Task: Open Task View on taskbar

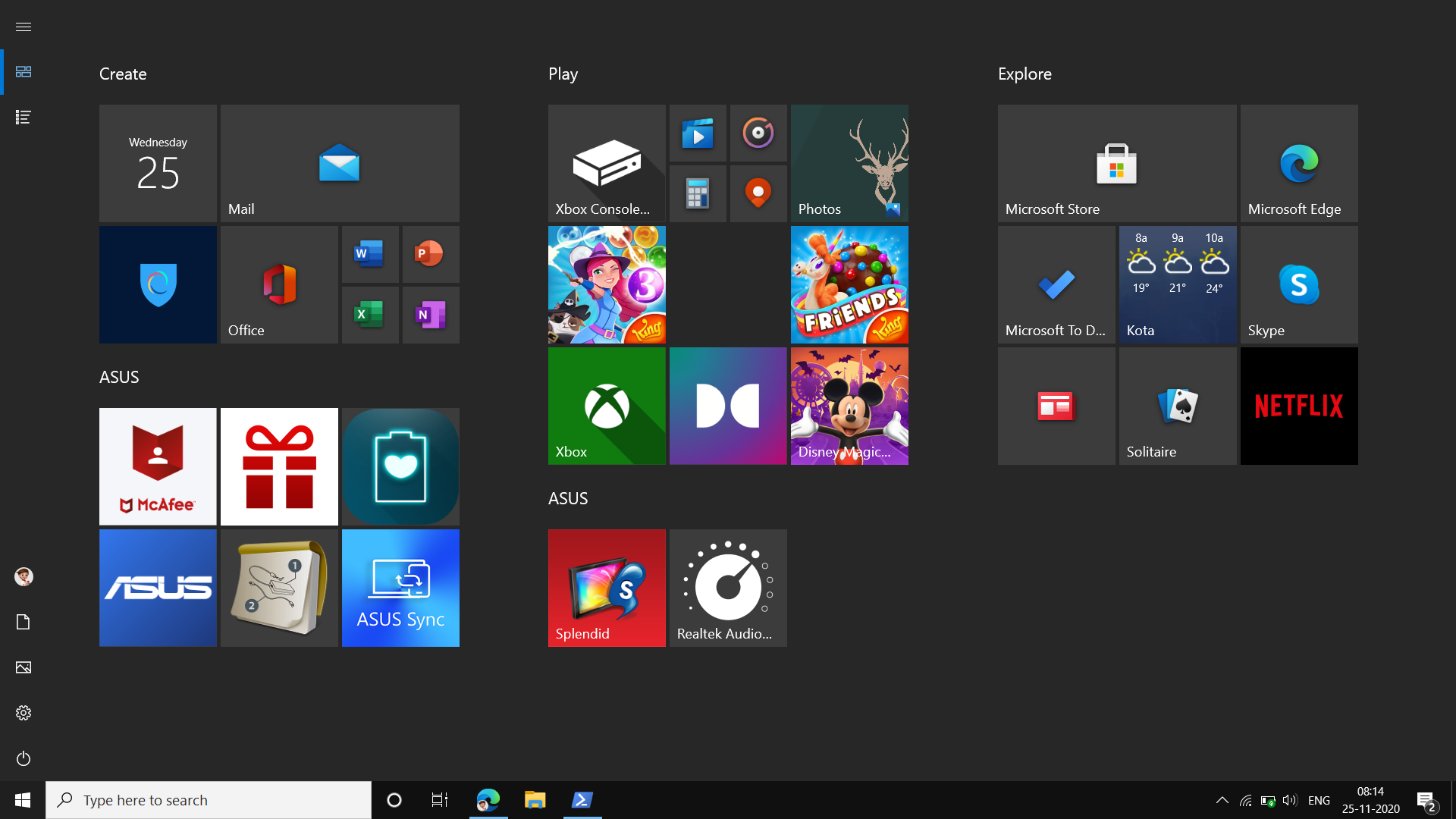Action: (440, 800)
